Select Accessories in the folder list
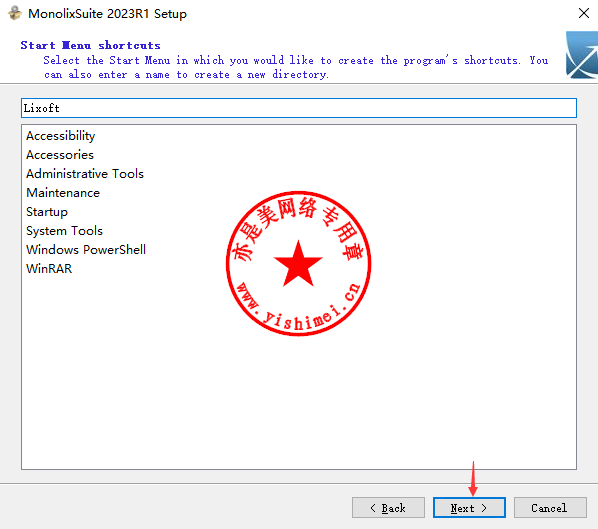The image size is (598, 529). (60, 155)
